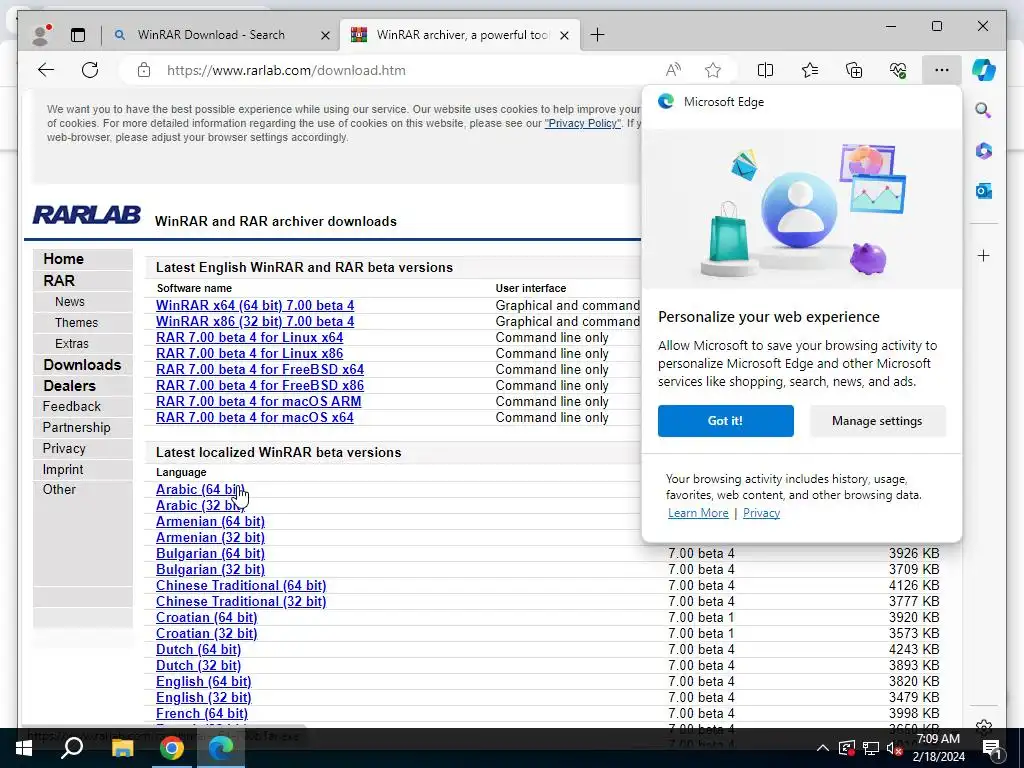This screenshot has width=1024, height=768.
Task: Open the notification center icon
Action: [x=991, y=748]
